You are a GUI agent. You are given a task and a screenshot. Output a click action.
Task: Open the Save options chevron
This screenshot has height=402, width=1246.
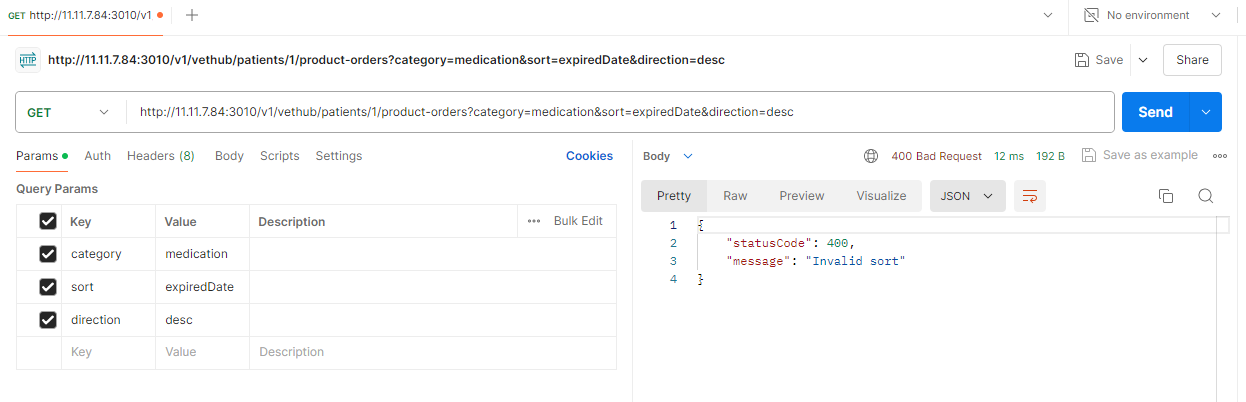1143,60
